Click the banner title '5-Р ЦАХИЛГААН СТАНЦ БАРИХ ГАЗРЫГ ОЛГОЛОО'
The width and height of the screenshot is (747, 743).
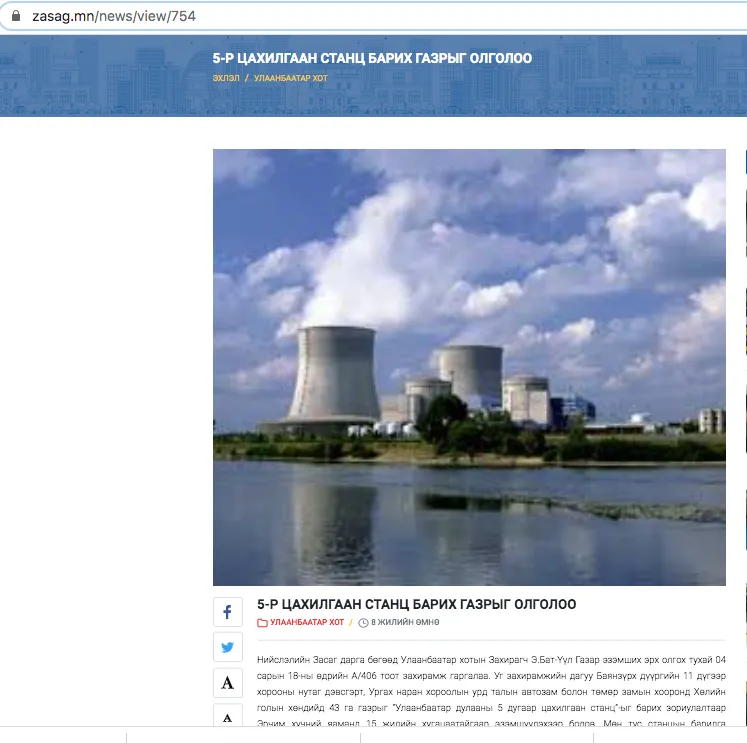[x=372, y=58]
